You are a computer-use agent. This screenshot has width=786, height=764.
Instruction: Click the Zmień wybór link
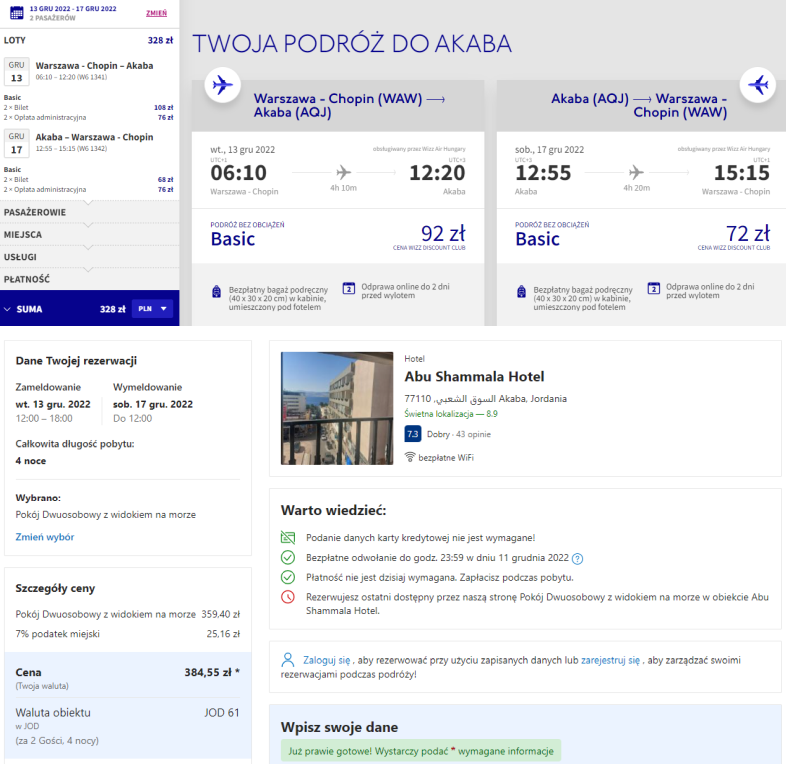tap(45, 537)
